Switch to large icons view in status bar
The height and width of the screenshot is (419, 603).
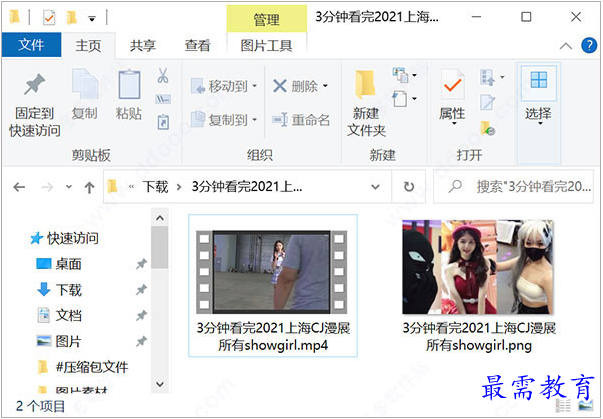click(x=585, y=406)
